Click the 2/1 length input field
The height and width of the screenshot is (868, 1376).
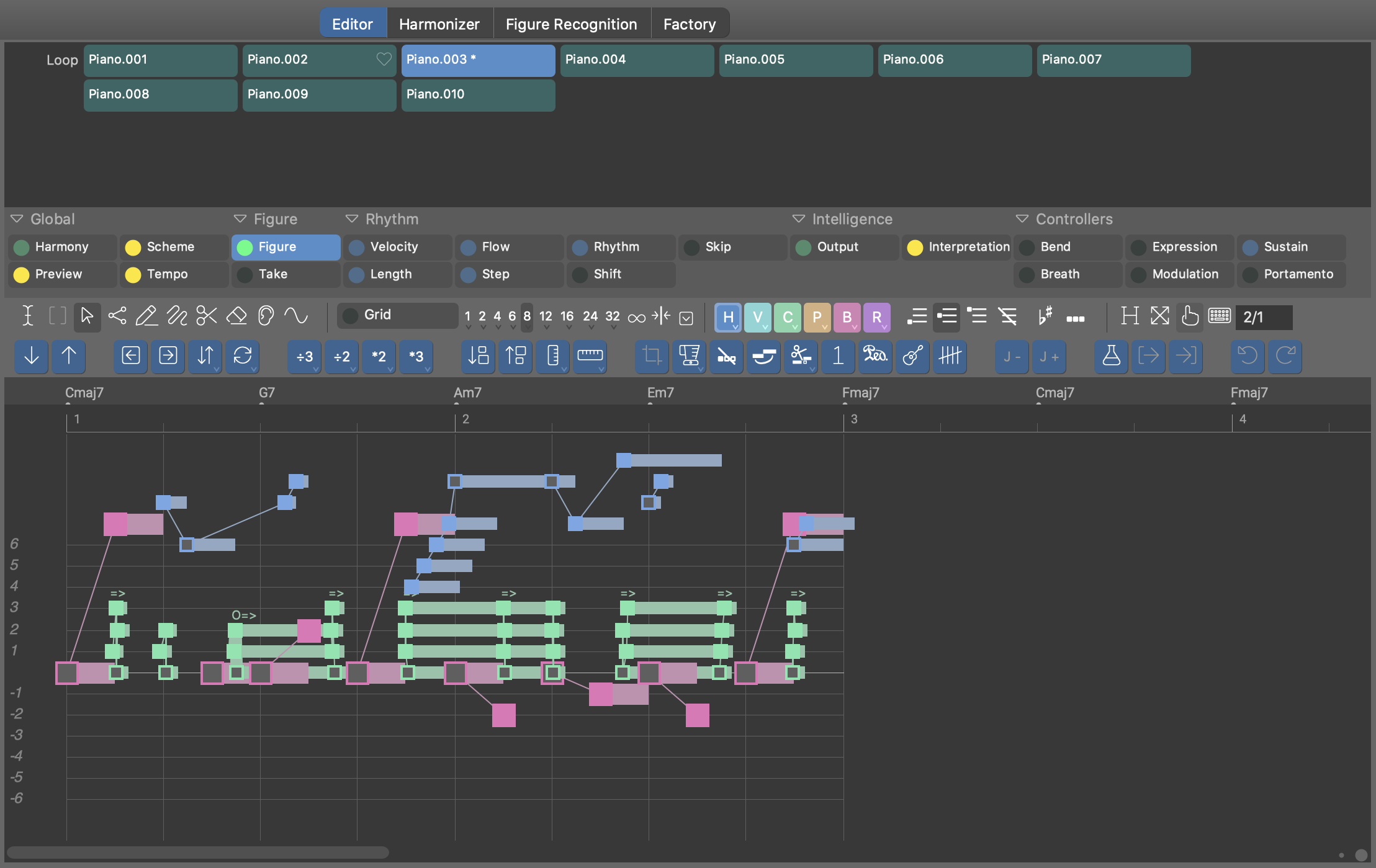1264,317
